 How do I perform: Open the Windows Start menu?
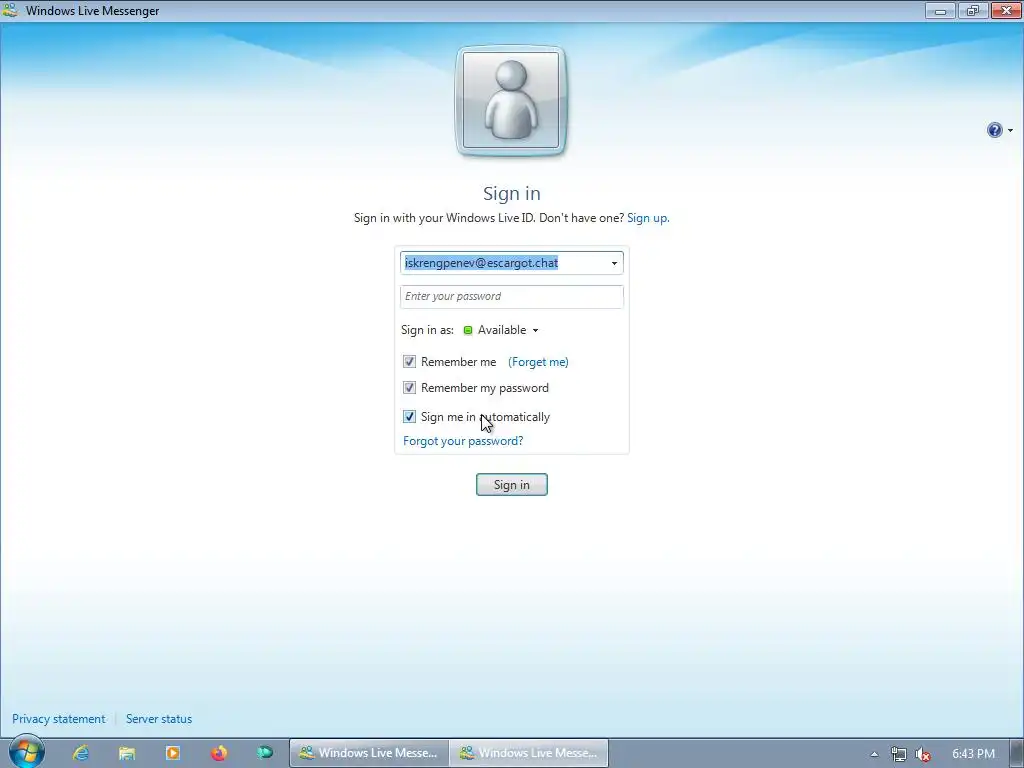coord(27,752)
